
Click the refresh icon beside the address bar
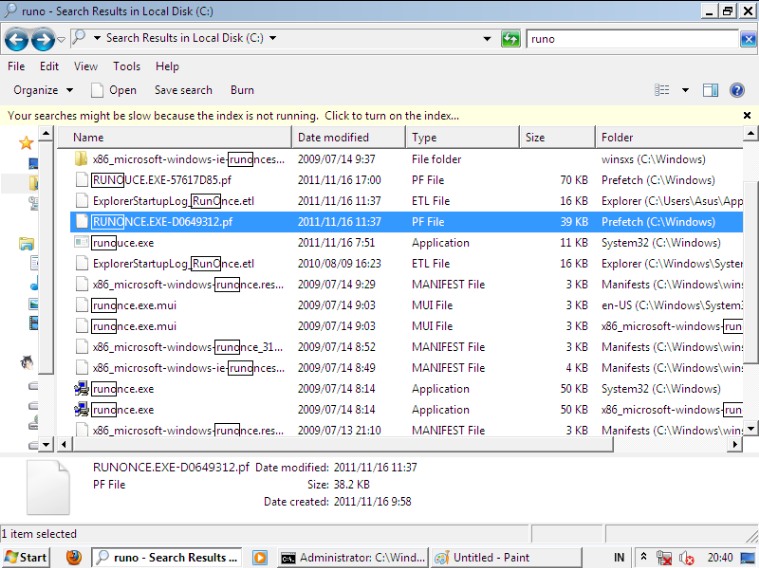[510, 39]
